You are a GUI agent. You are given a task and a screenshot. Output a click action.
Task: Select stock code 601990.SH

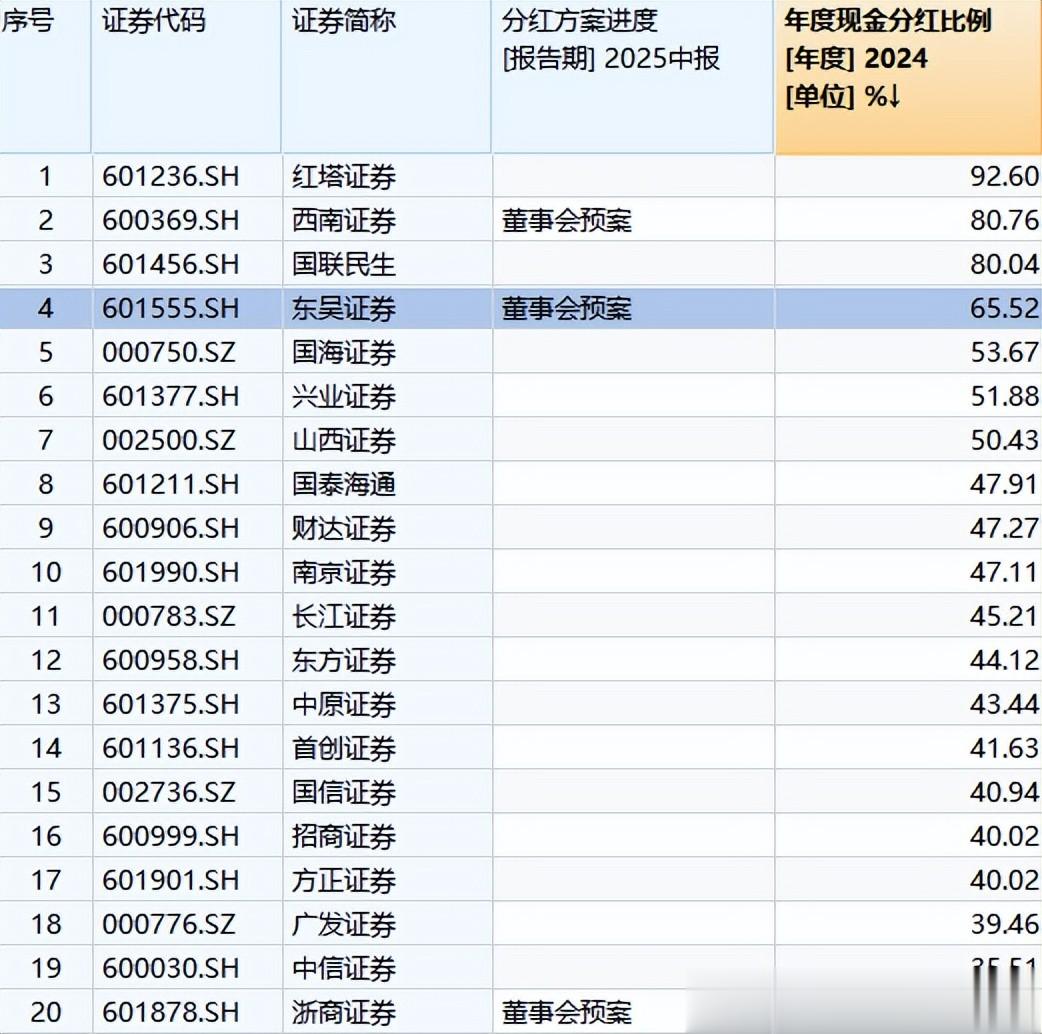coord(171,572)
